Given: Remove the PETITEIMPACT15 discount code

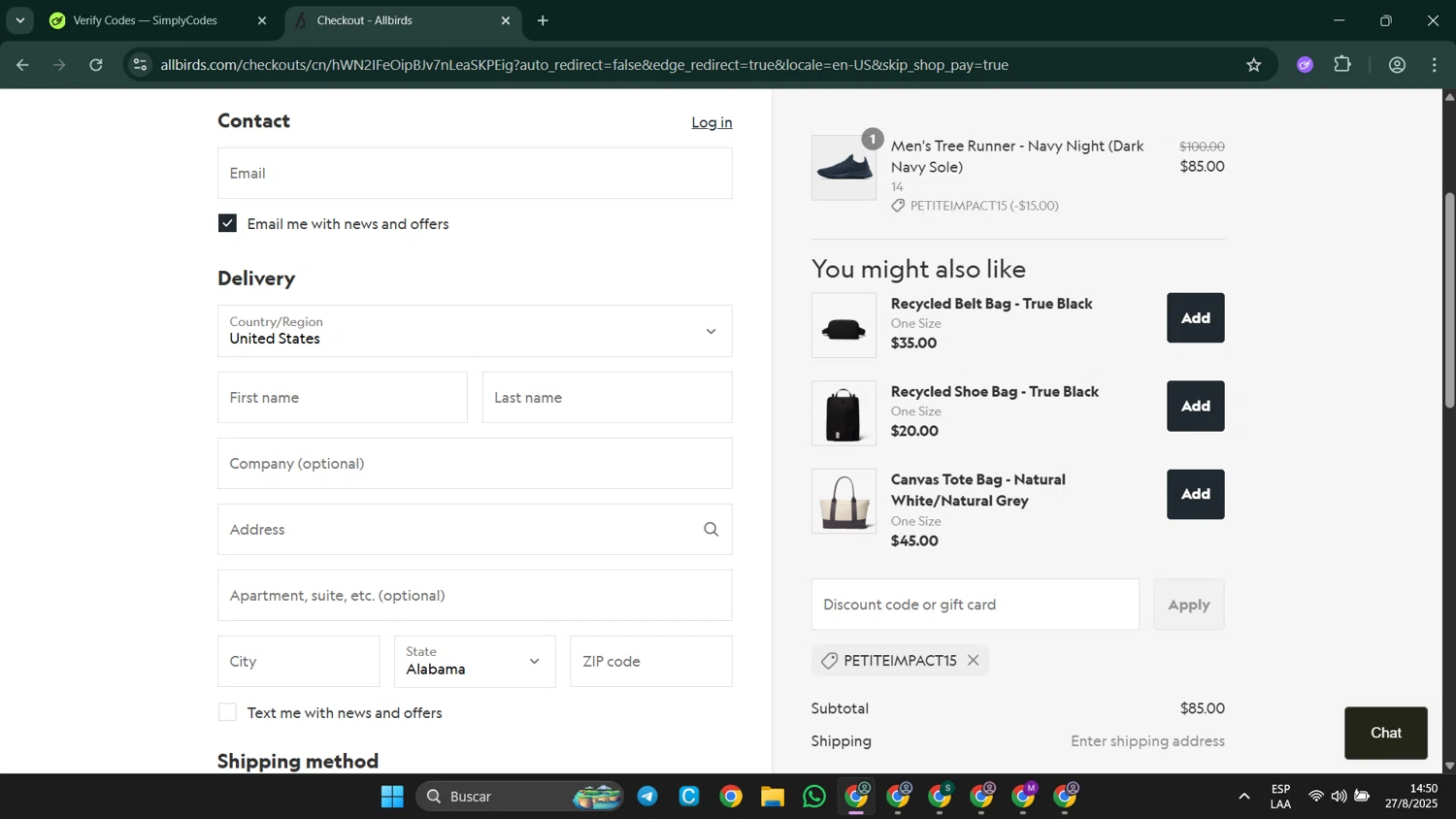Looking at the screenshot, I should (x=973, y=661).
